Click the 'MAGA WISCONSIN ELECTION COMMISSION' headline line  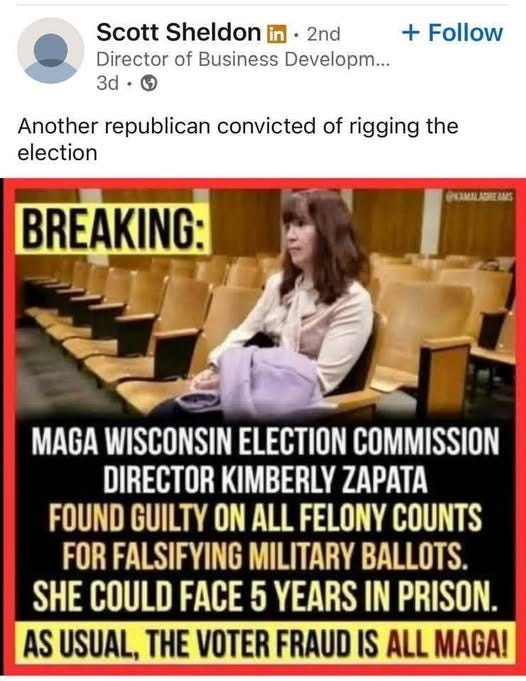[x=265, y=441]
